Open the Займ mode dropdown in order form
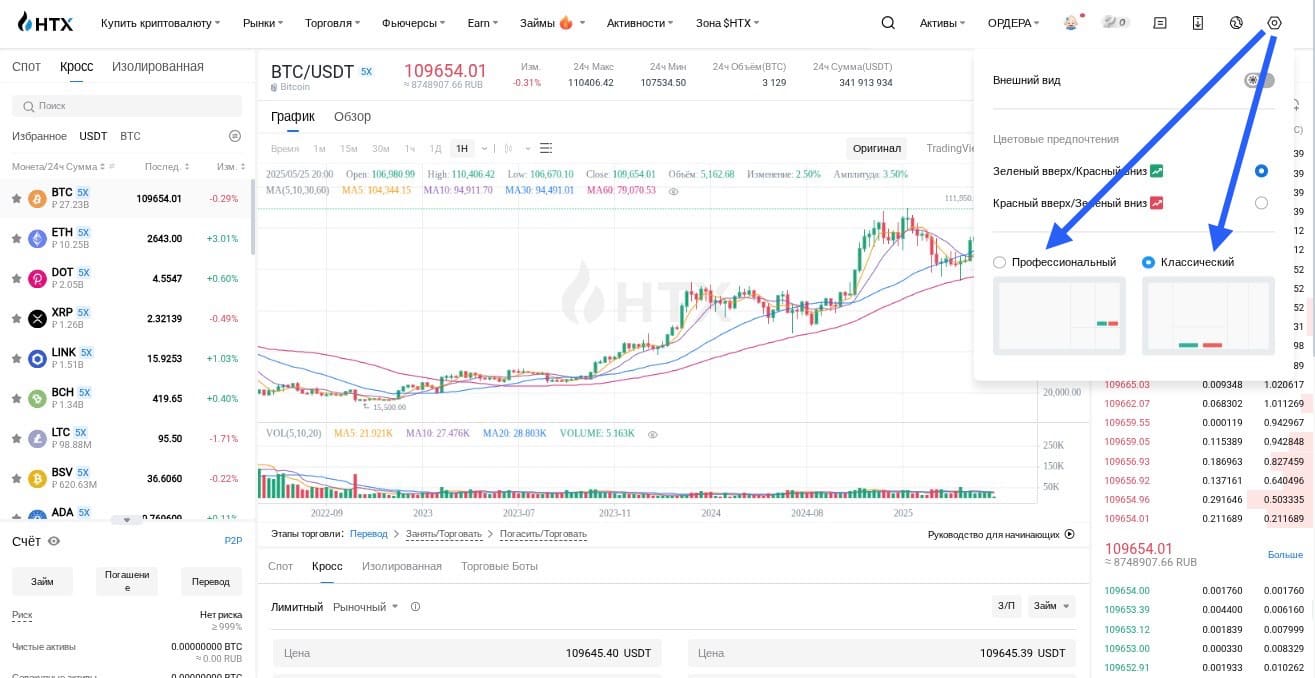The image size is (1315, 678). 1051,606
